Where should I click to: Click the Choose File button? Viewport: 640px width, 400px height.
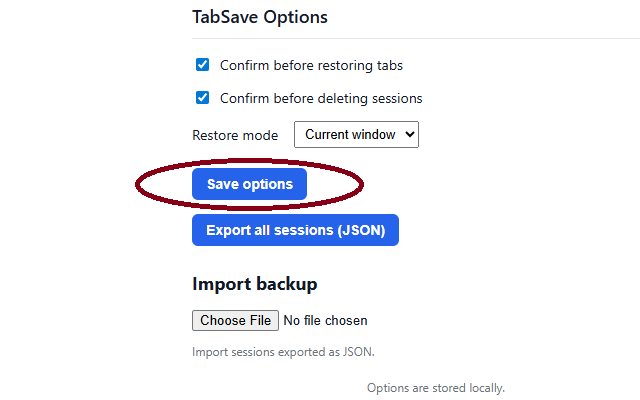236,320
